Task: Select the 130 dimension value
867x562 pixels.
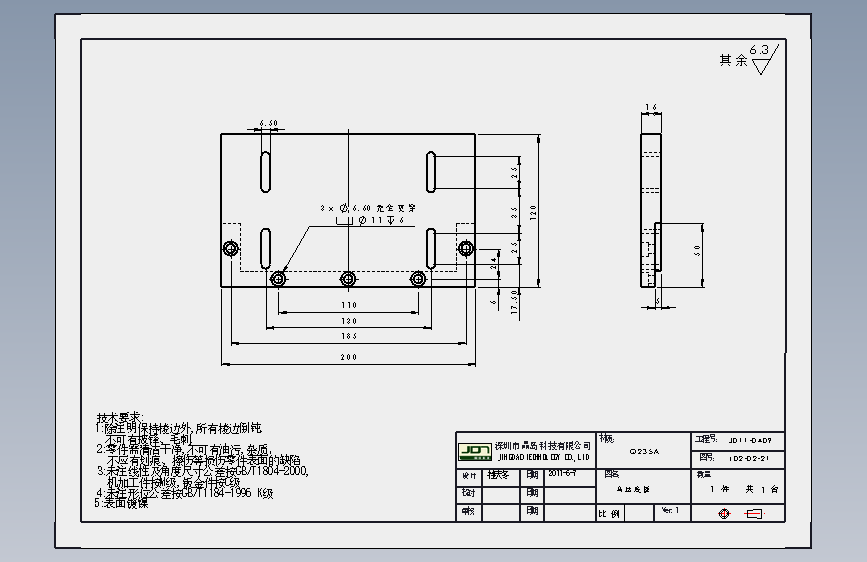Action: (x=349, y=321)
